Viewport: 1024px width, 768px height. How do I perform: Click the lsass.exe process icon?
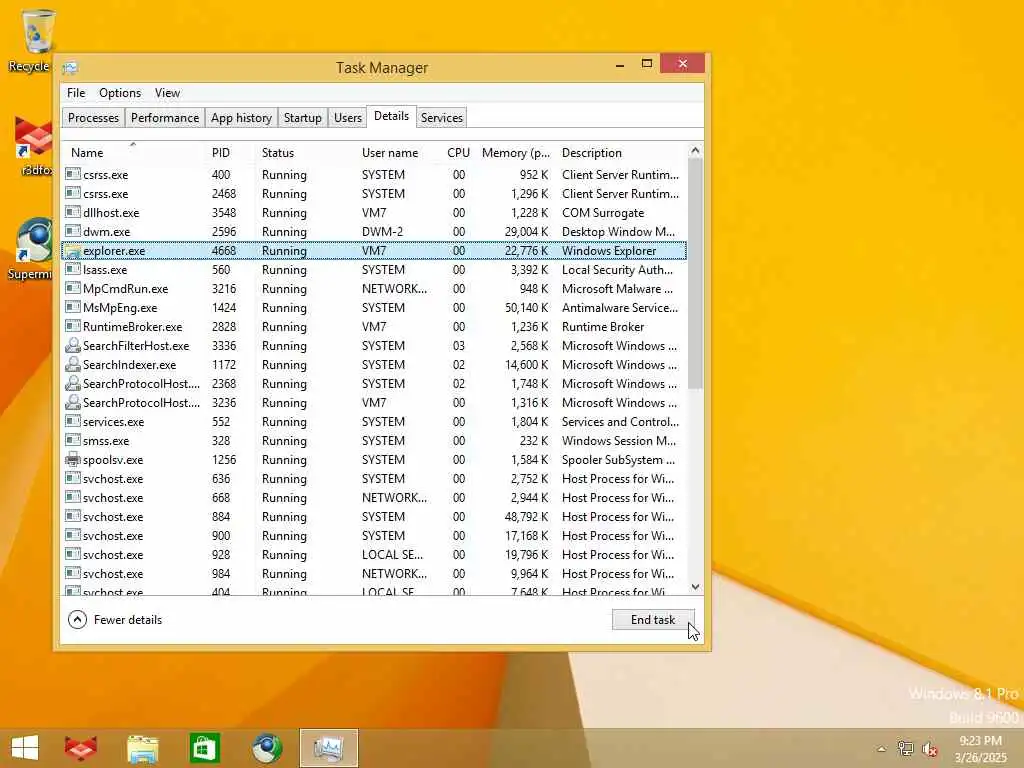pos(72,269)
